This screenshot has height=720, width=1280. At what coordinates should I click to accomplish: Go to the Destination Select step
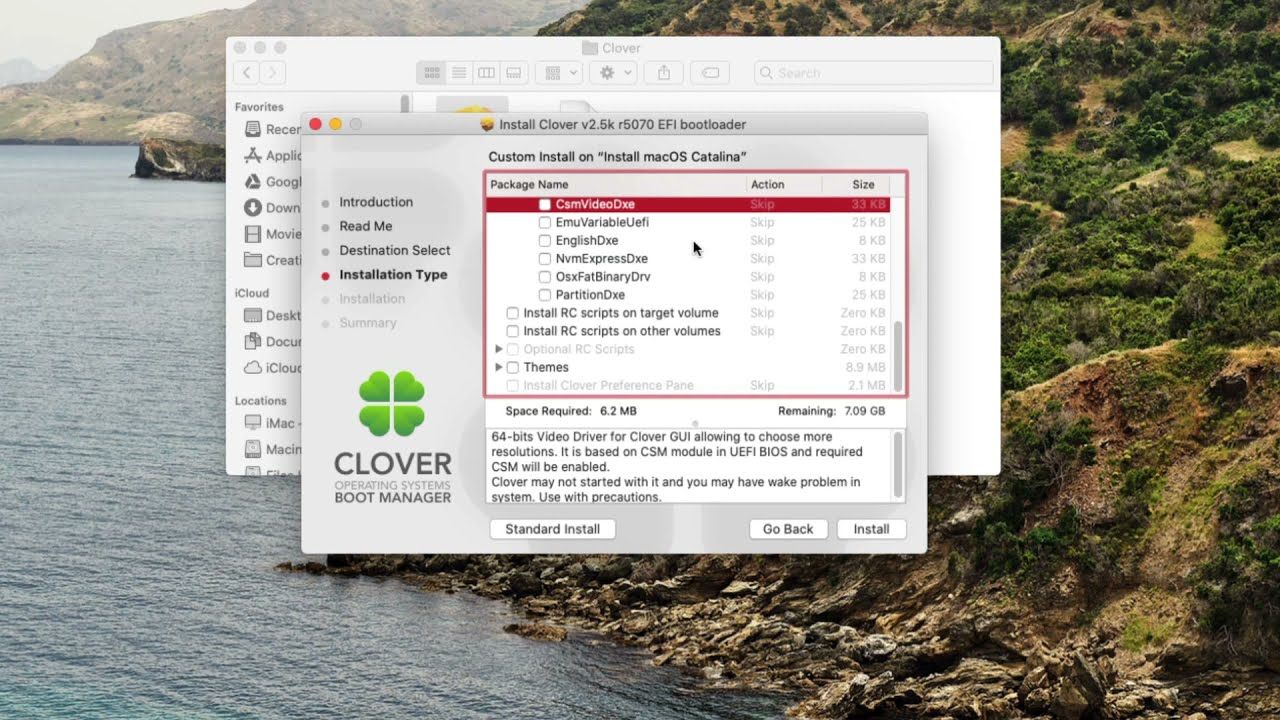tap(395, 250)
